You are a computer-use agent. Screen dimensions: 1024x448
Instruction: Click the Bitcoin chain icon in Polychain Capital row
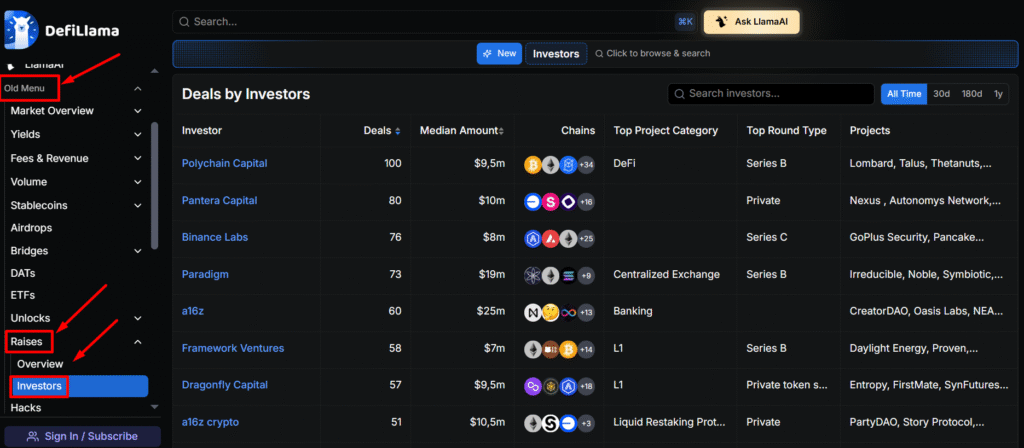pos(534,164)
